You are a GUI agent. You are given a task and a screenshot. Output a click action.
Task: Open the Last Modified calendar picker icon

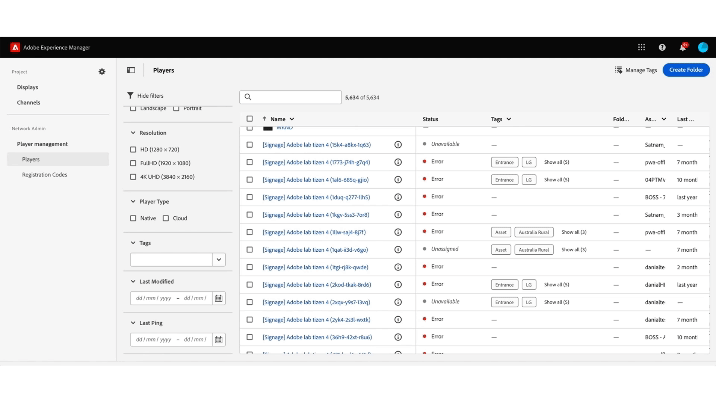click(219, 298)
